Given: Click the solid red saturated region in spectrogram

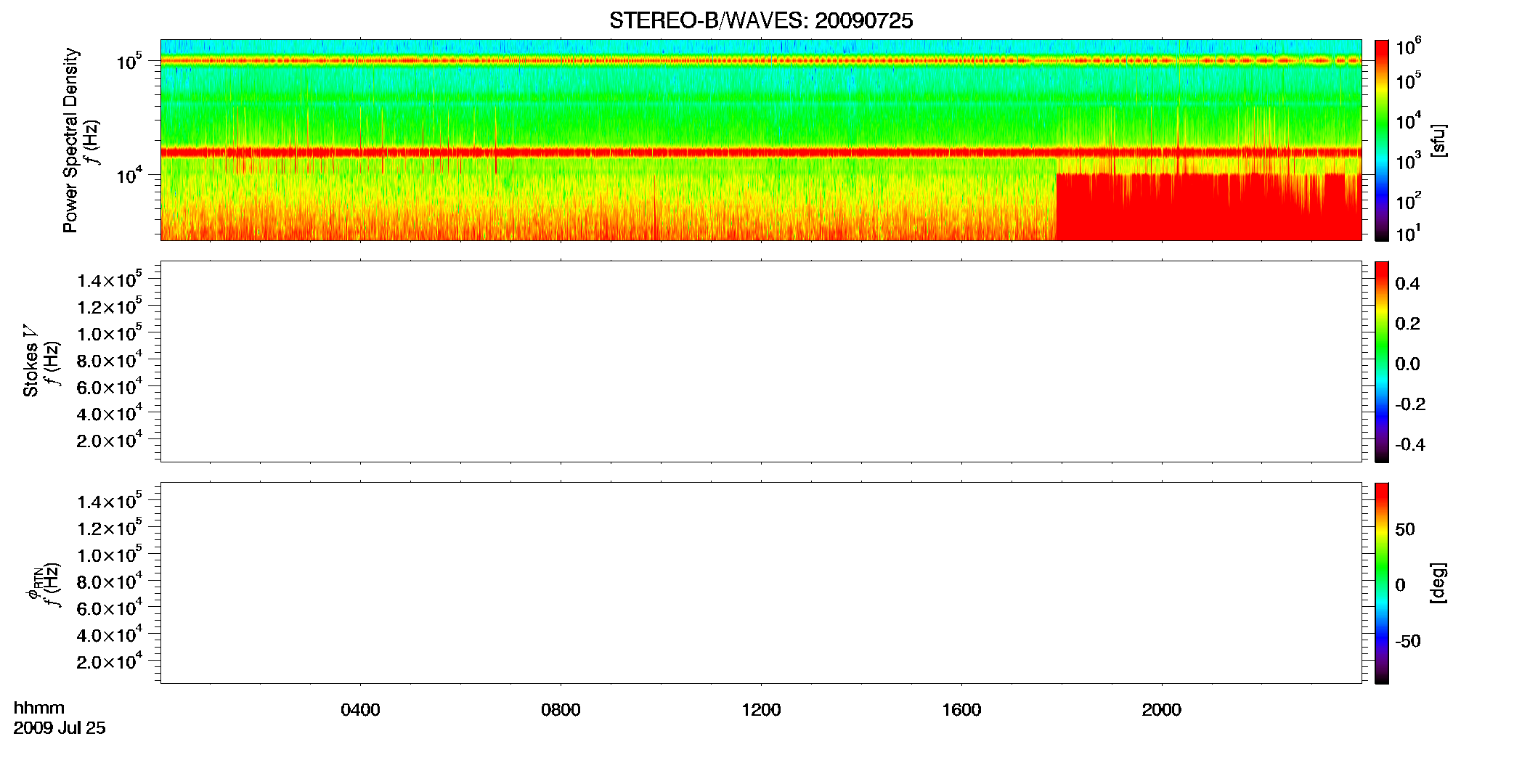Looking at the screenshot, I should click(x=1208, y=207).
